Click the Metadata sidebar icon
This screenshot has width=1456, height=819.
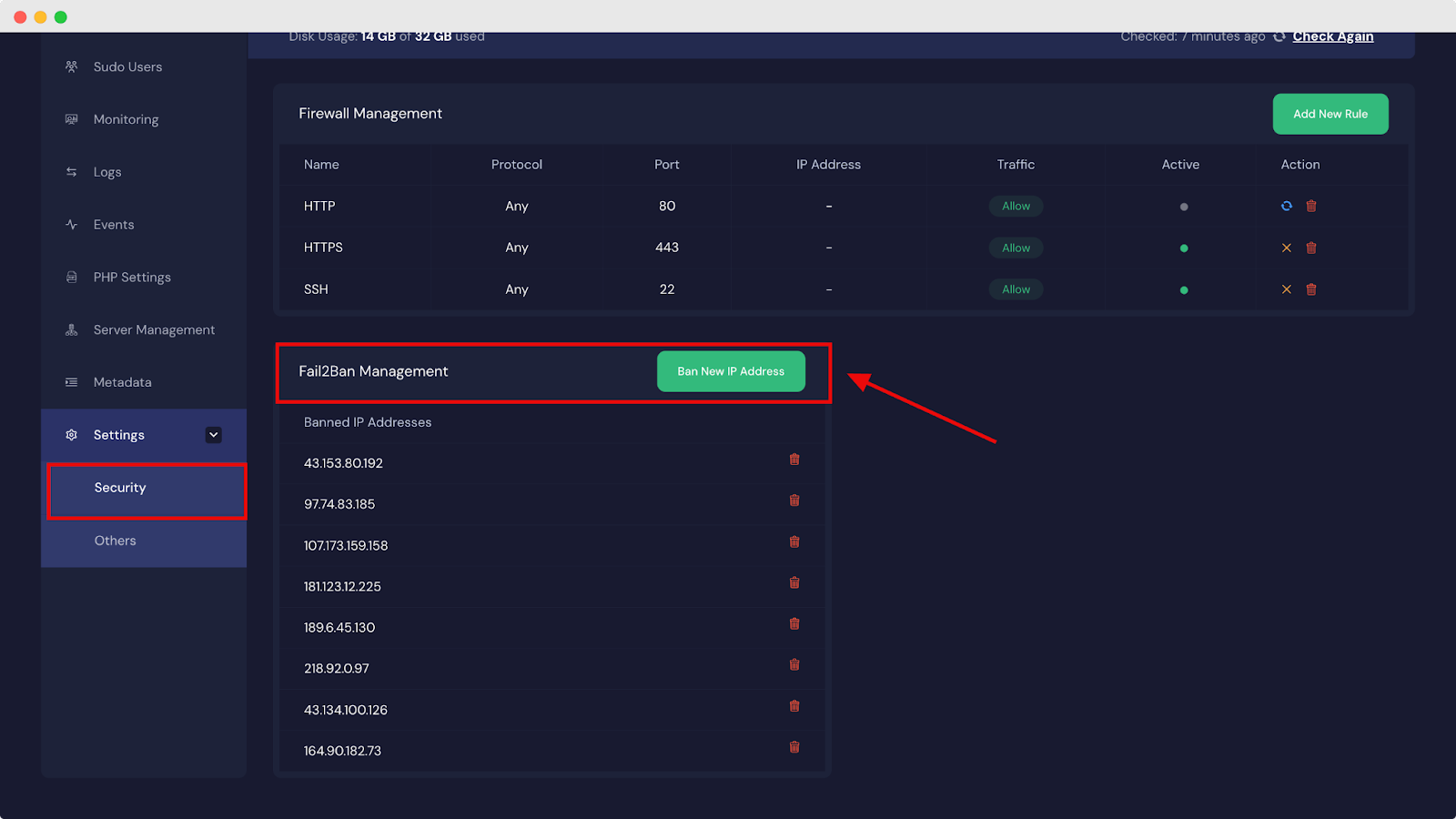click(72, 382)
